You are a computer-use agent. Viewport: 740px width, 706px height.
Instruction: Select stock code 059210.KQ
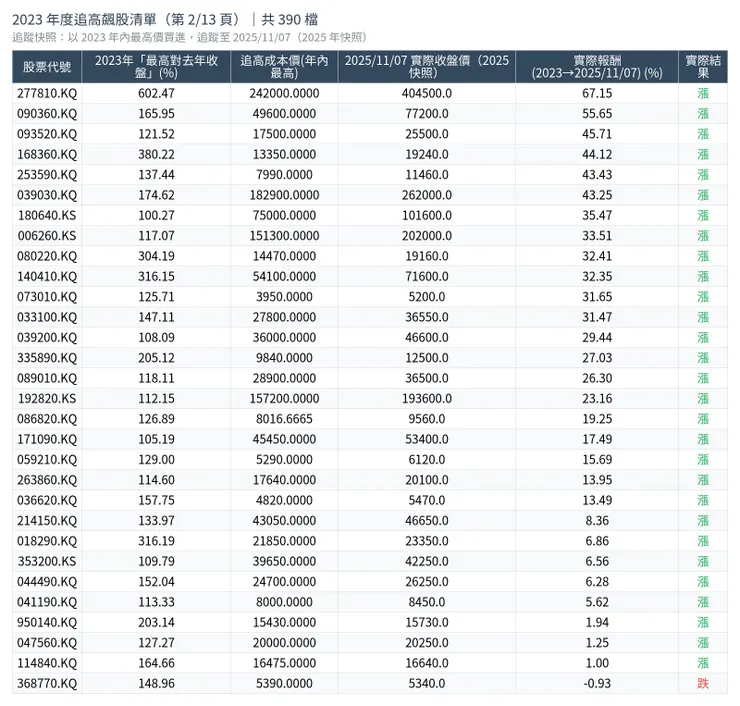(47, 460)
